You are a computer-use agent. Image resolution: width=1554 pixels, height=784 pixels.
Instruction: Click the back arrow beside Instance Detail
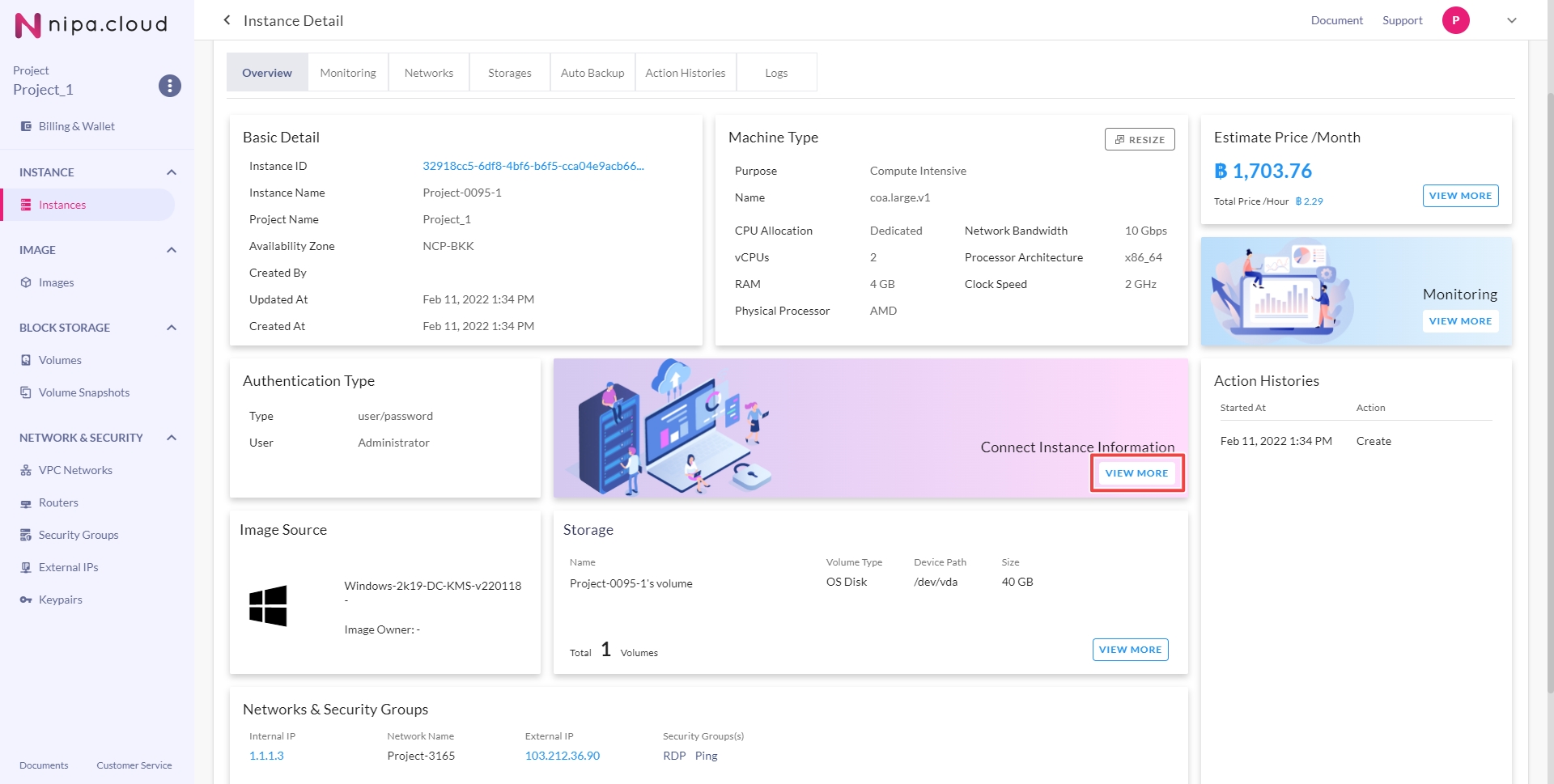point(227,20)
